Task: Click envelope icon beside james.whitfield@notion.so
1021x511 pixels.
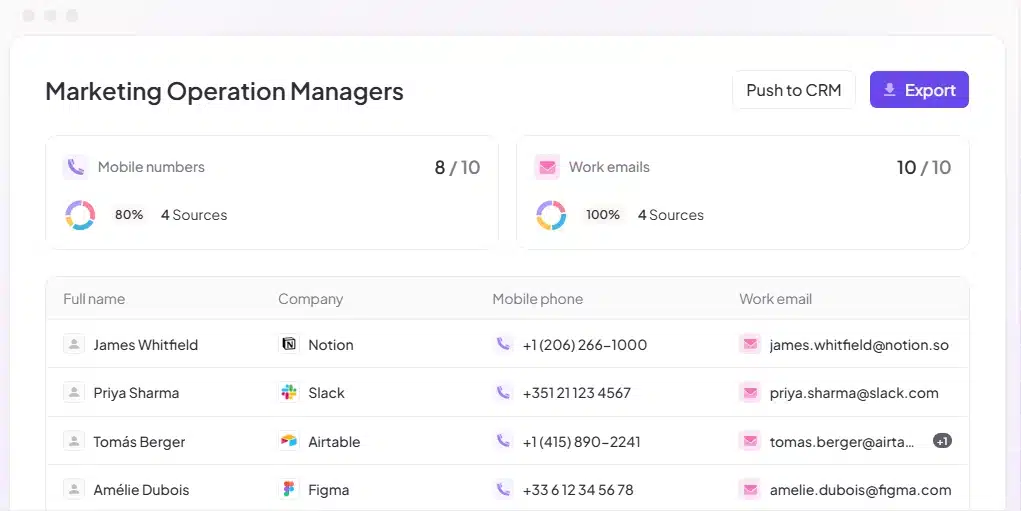Action: 750,344
